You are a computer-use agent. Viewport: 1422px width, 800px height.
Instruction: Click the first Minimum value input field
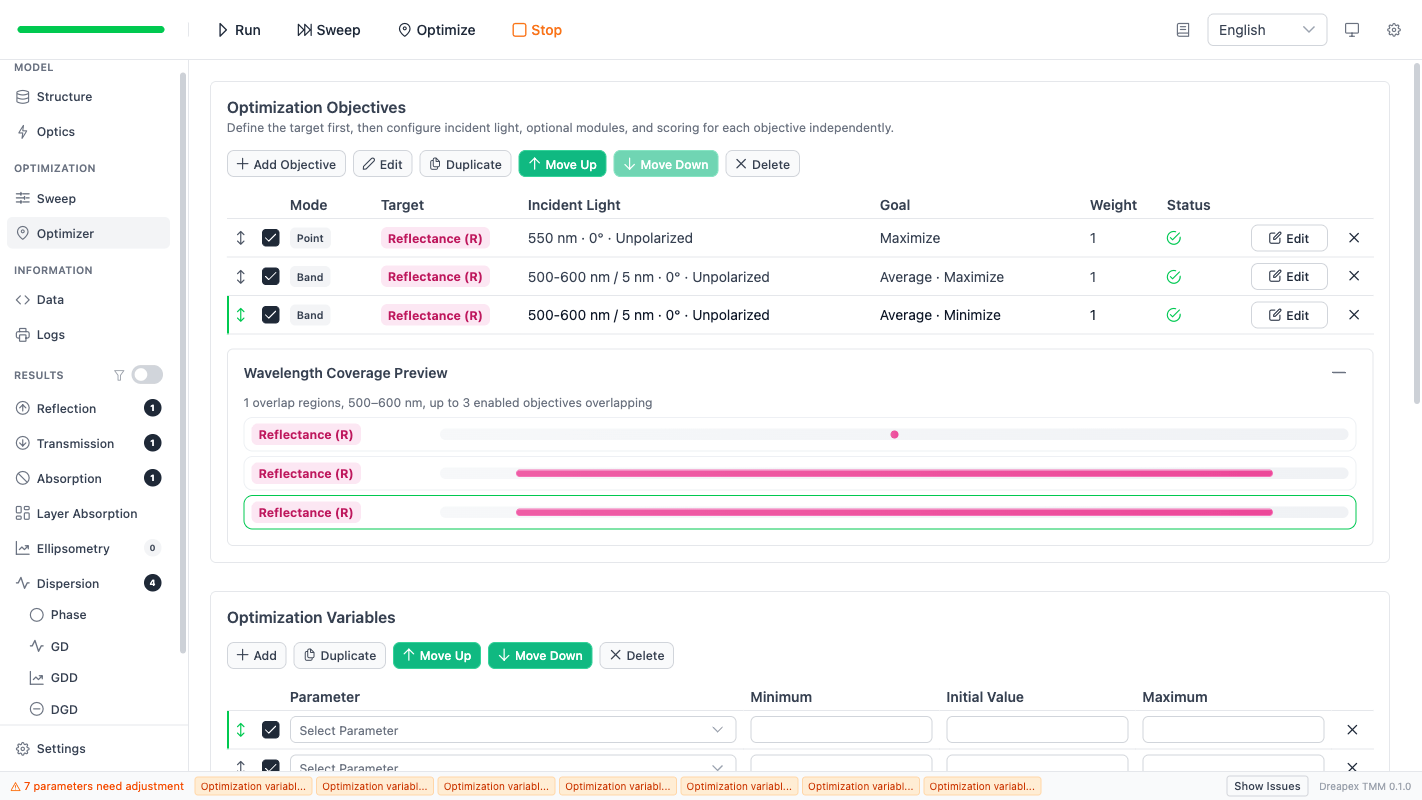[x=840, y=729]
